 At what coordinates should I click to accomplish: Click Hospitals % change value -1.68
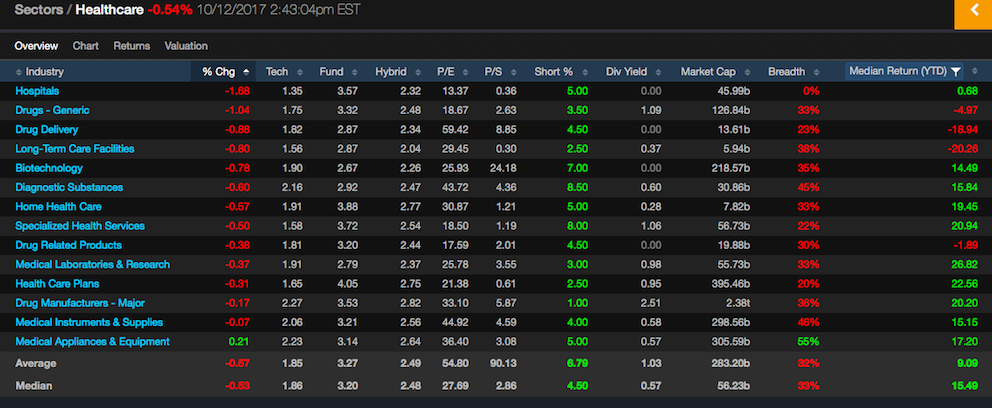click(237, 91)
